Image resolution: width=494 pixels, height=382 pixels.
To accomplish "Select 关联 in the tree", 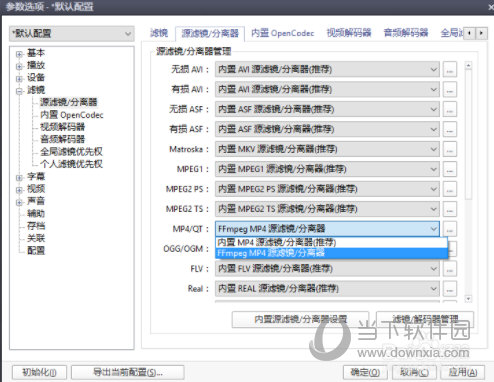I will pyautogui.click(x=36, y=238).
